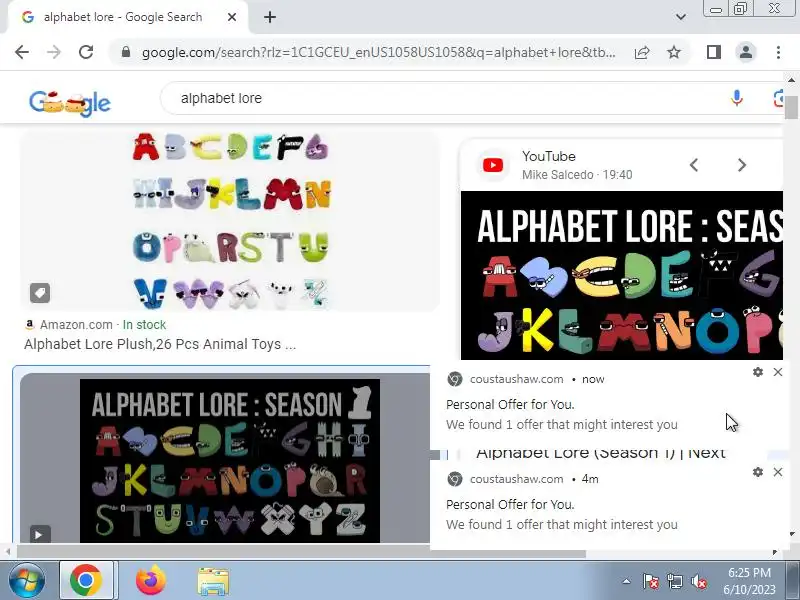The height and width of the screenshot is (600, 800).
Task: Bookmark this page with the star
Action: click(674, 52)
